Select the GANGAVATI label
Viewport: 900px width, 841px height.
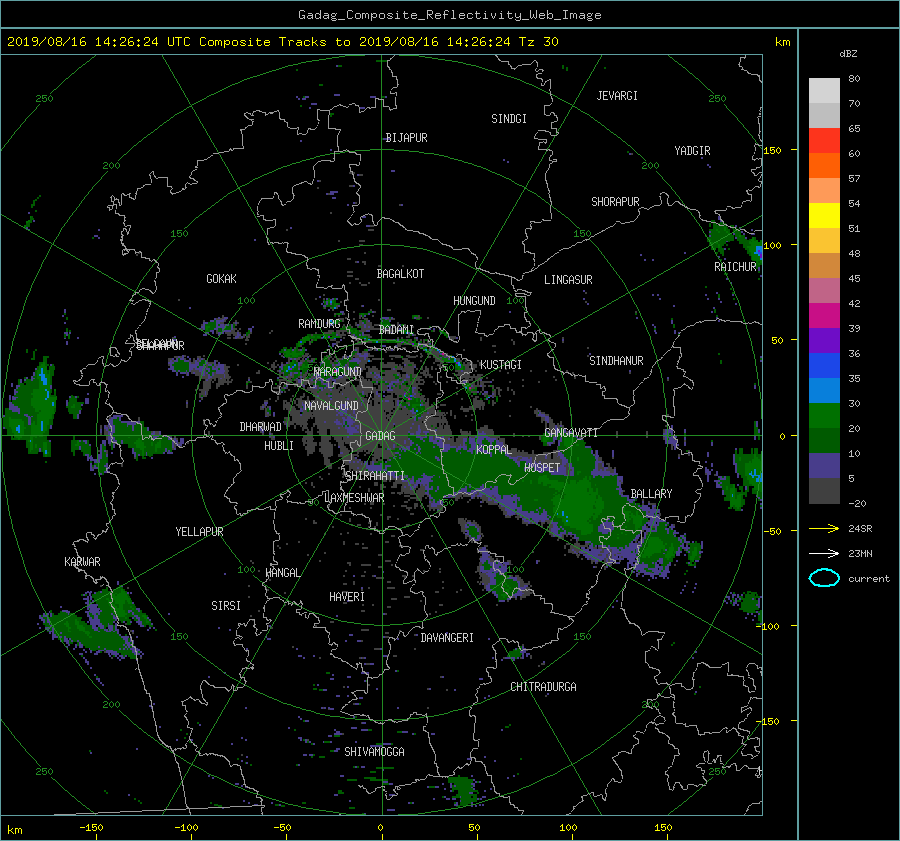point(571,433)
